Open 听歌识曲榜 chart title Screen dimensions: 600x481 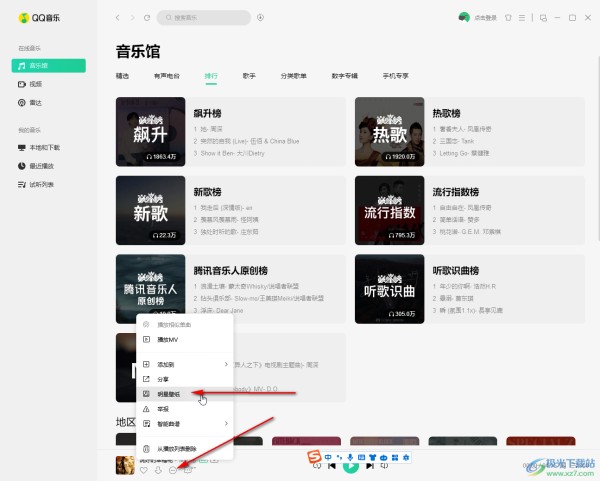tap(456, 271)
